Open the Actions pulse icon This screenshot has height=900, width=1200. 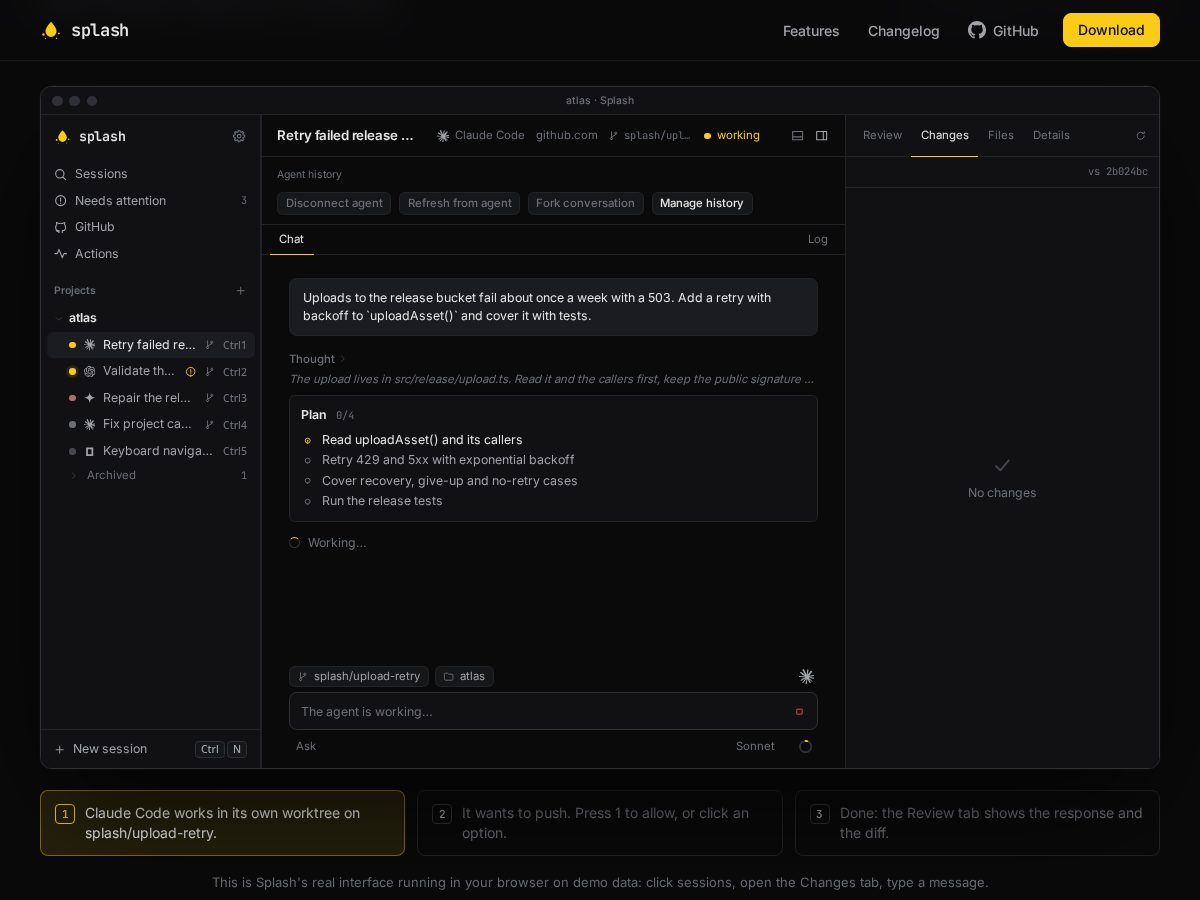click(x=61, y=254)
